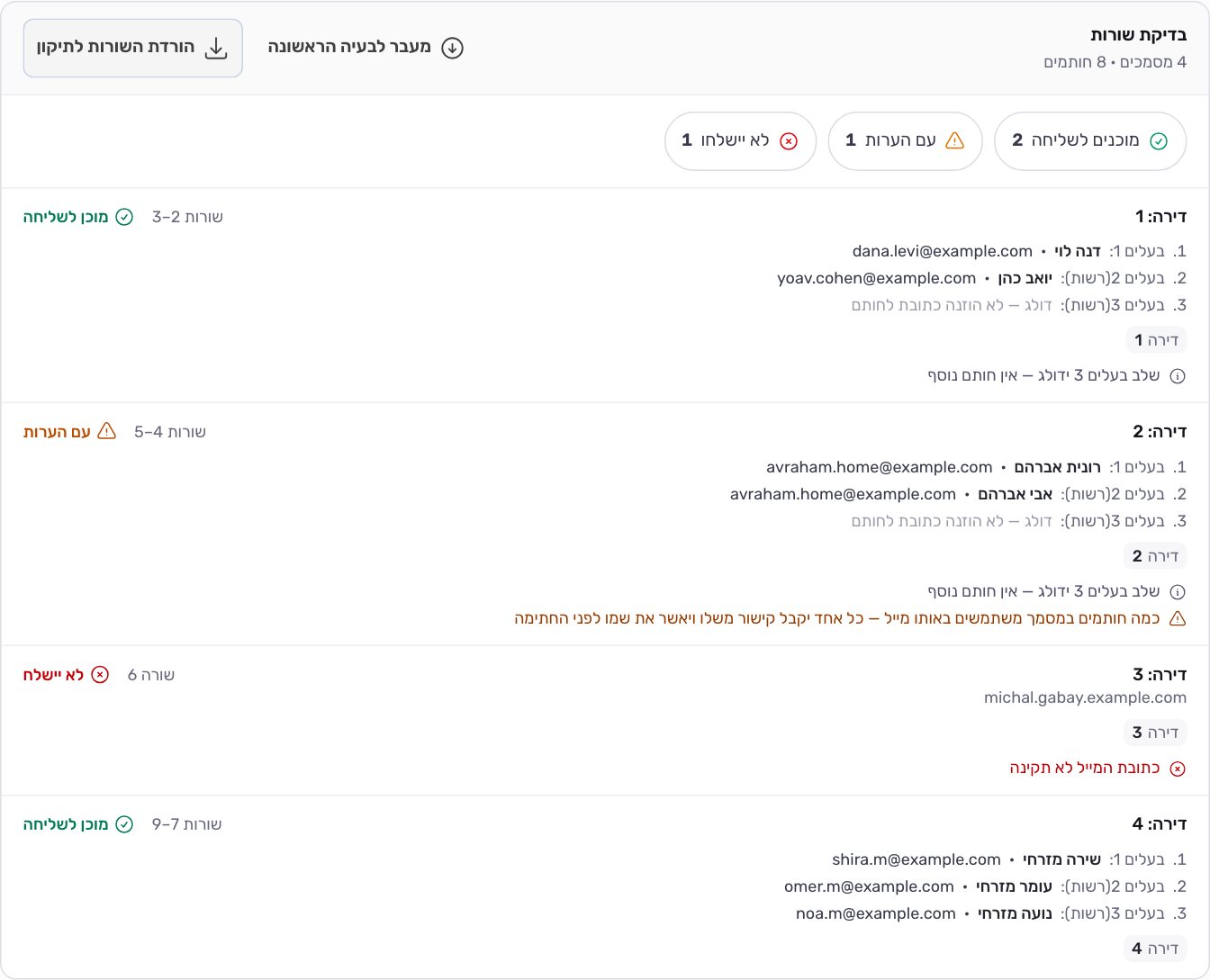
Task: Click the gray דירה 4 tag chip
Action: pos(1155,949)
